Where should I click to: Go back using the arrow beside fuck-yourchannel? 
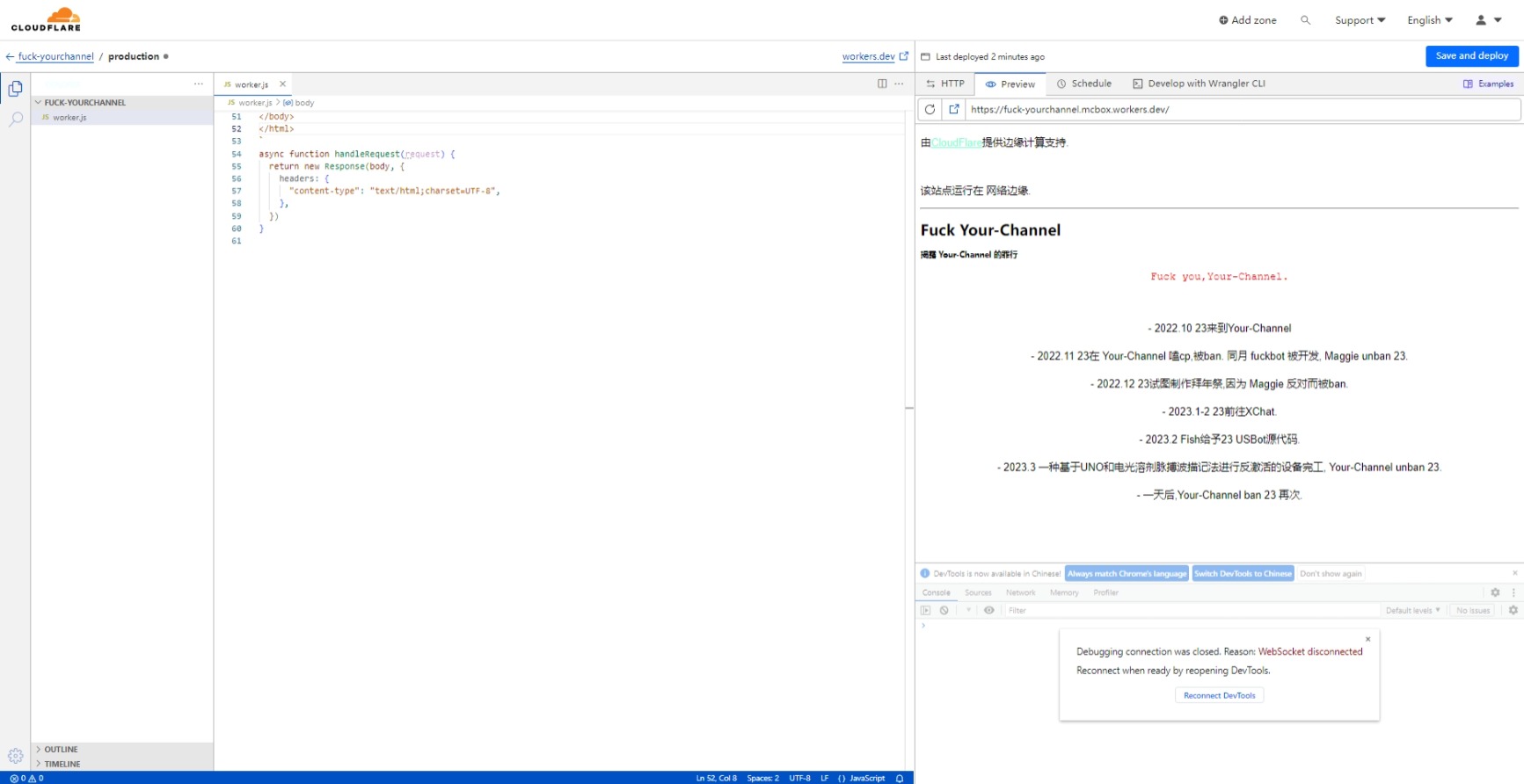10,56
